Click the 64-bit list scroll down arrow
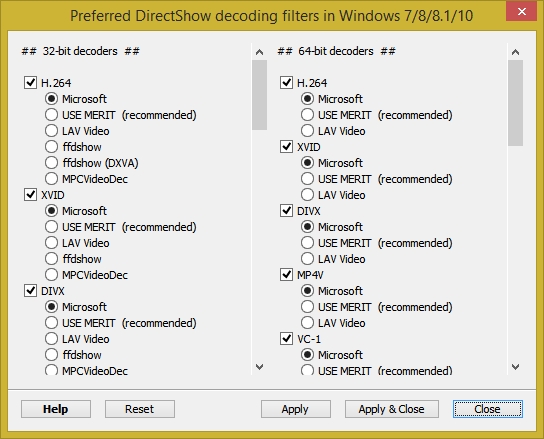This screenshot has width=544, height=439. pyautogui.click(x=516, y=367)
